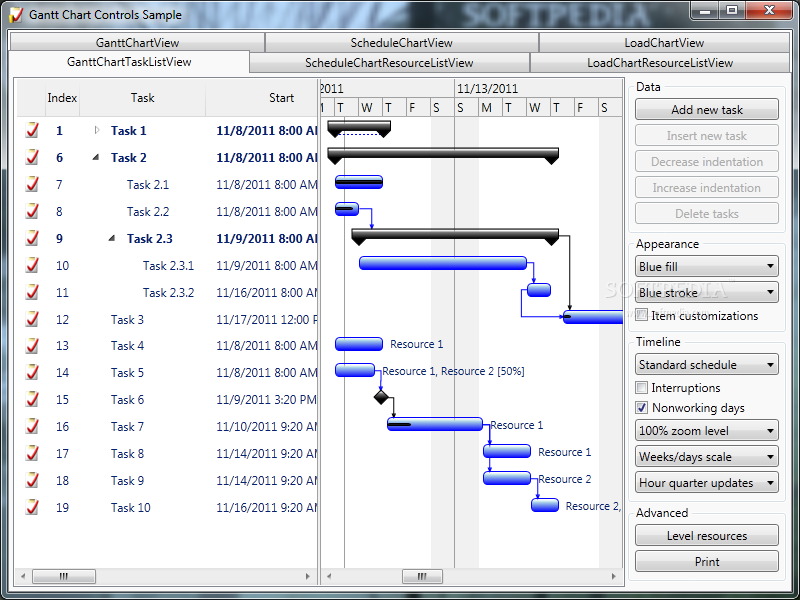Image resolution: width=800 pixels, height=600 pixels.
Task: Click the Add new task button
Action: (707, 109)
